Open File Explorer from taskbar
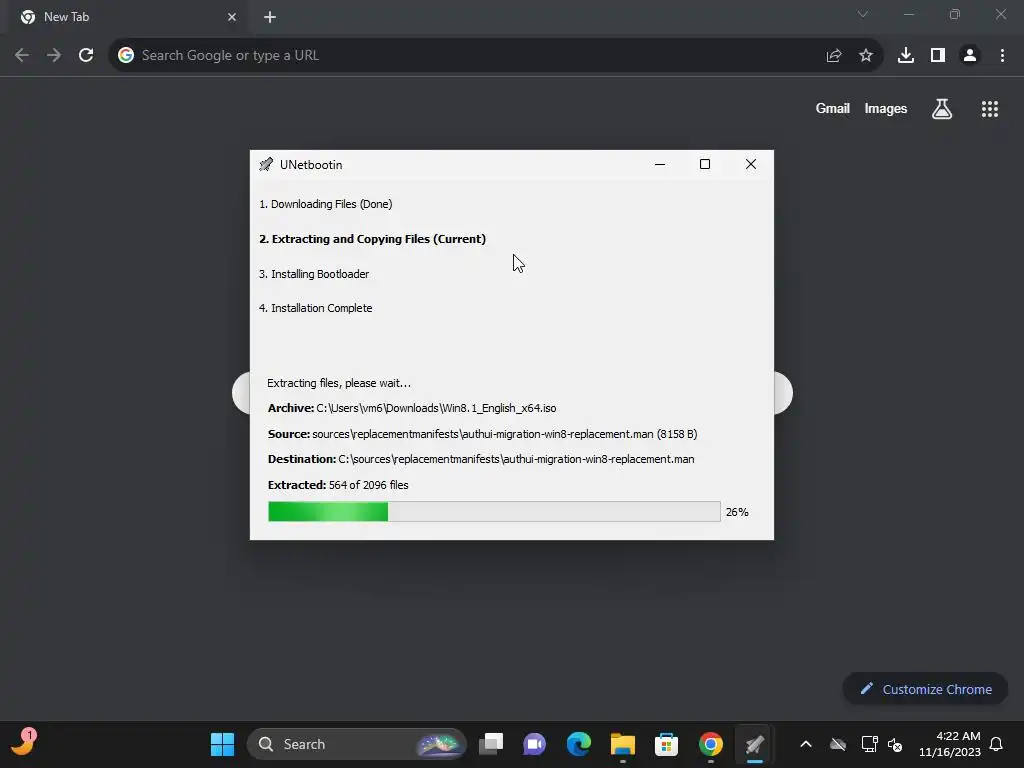The height and width of the screenshot is (768, 1024). pos(622,744)
